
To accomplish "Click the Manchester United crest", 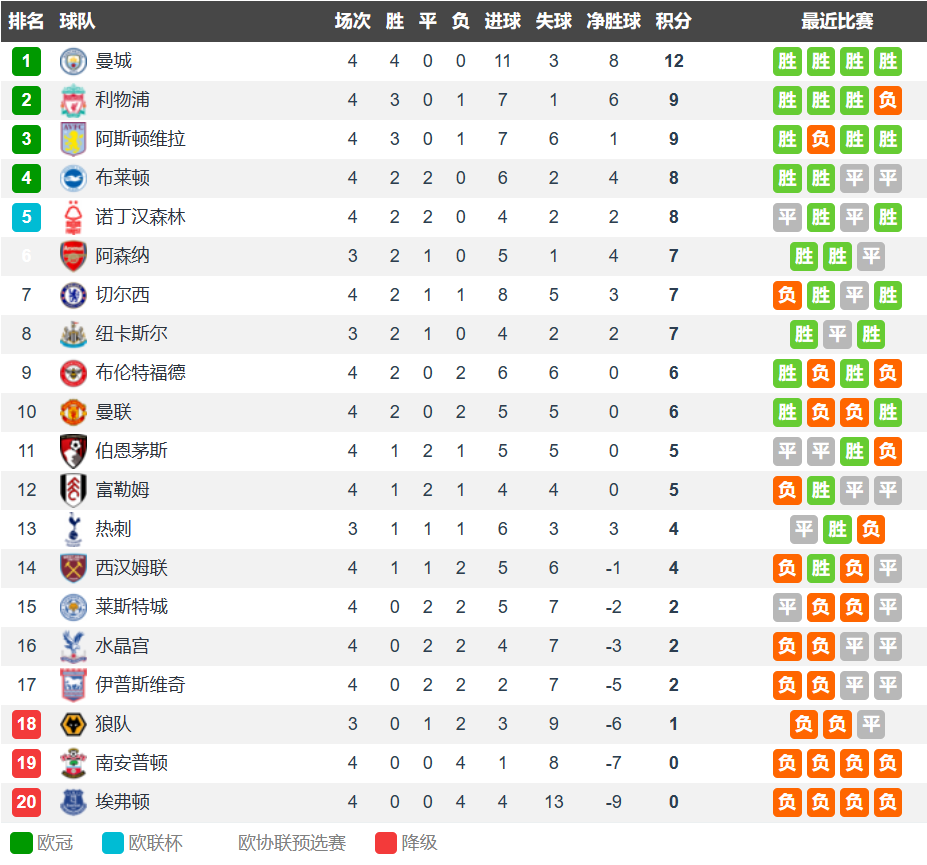I will tap(73, 412).
